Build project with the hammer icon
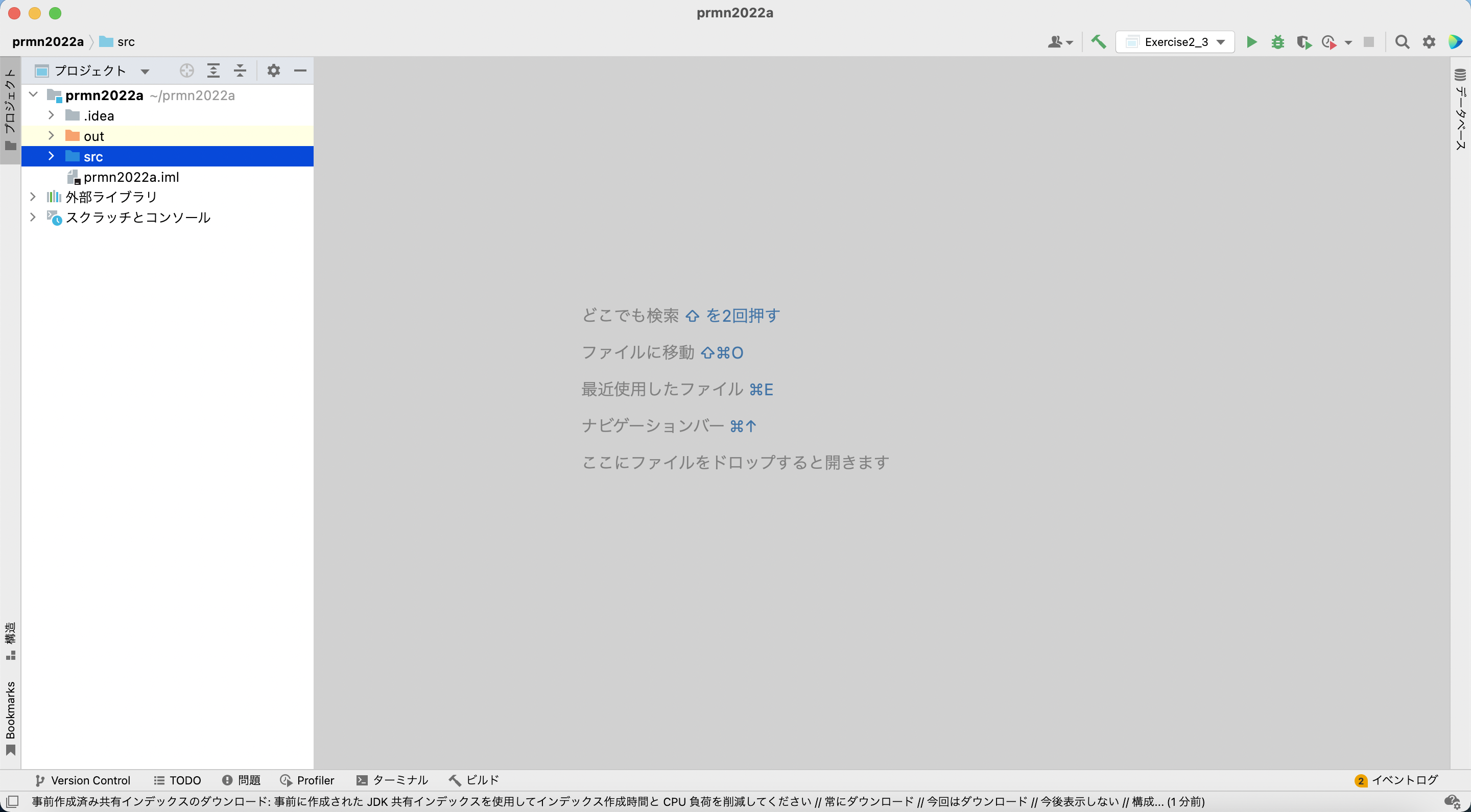1471x812 pixels. click(x=1098, y=42)
